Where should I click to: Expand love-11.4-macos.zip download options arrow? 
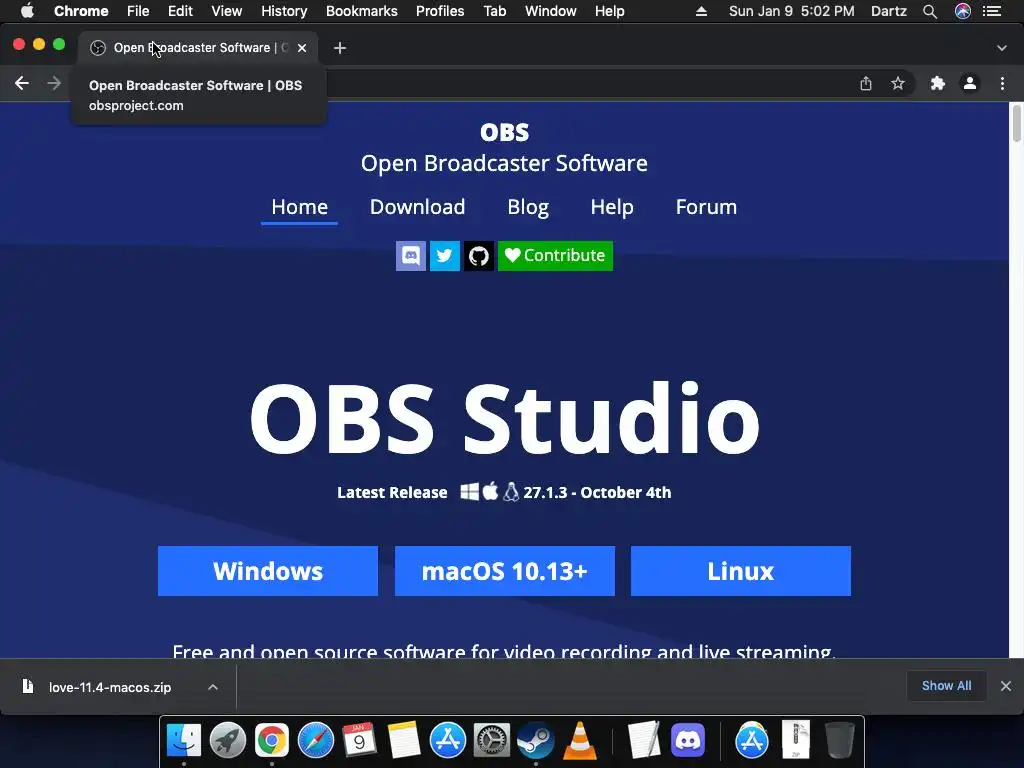coord(213,687)
